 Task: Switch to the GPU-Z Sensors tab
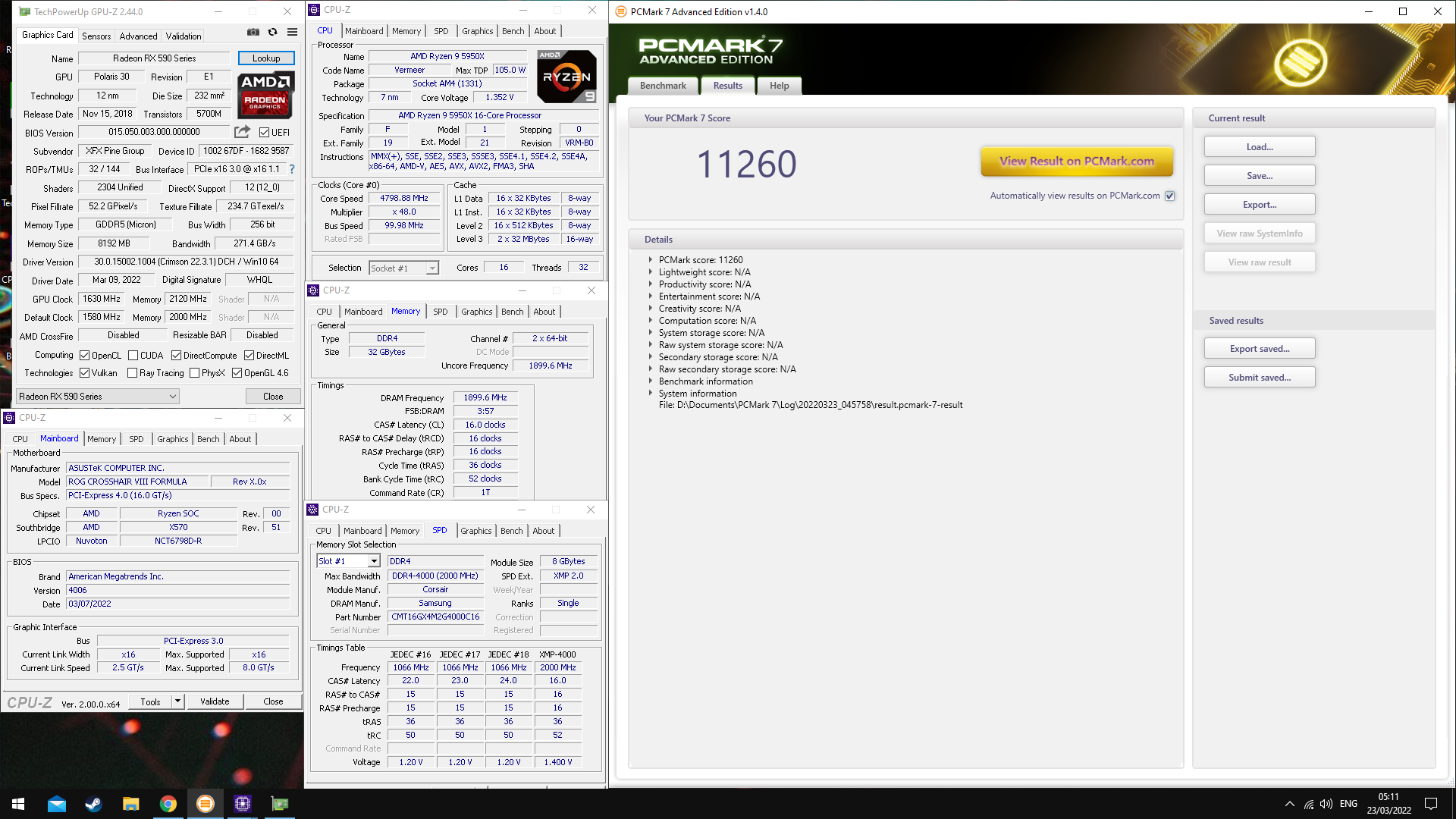tap(96, 36)
